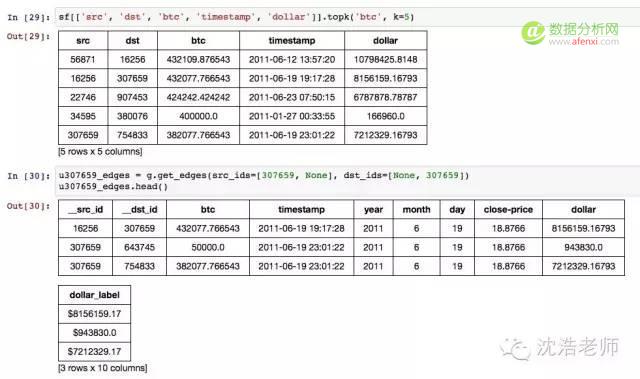The height and width of the screenshot is (379, 640).
Task: Select the 'In [29]:' cell prompt
Action: click(x=29, y=18)
